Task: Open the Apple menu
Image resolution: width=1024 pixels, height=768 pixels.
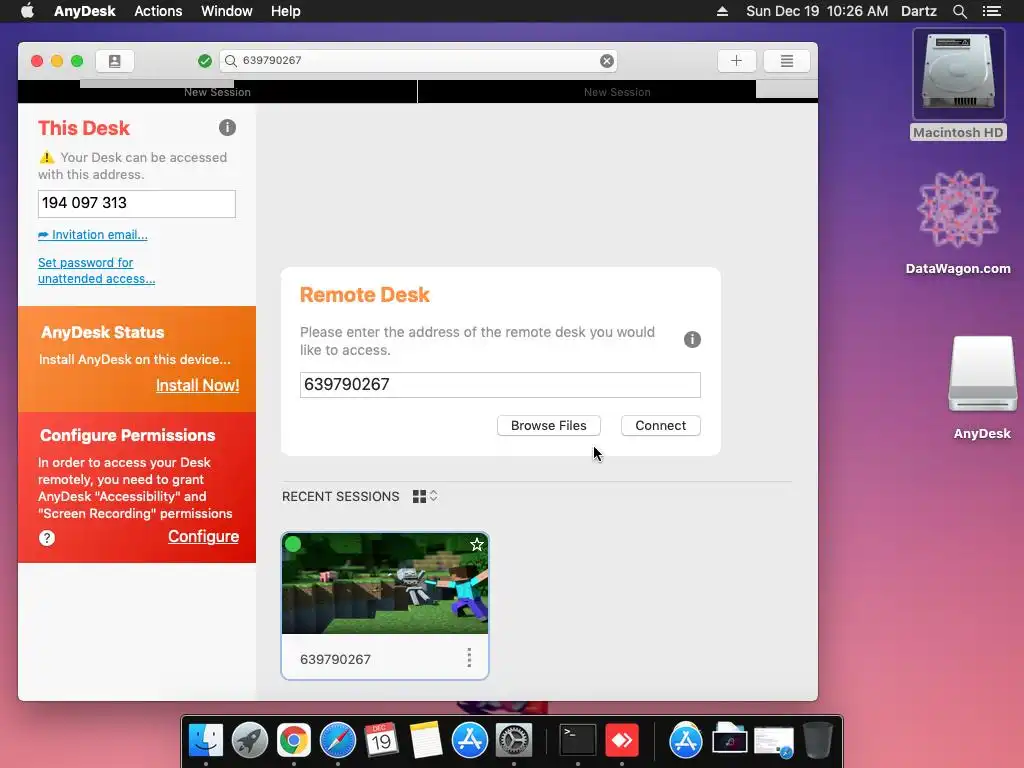Action: pyautogui.click(x=27, y=10)
